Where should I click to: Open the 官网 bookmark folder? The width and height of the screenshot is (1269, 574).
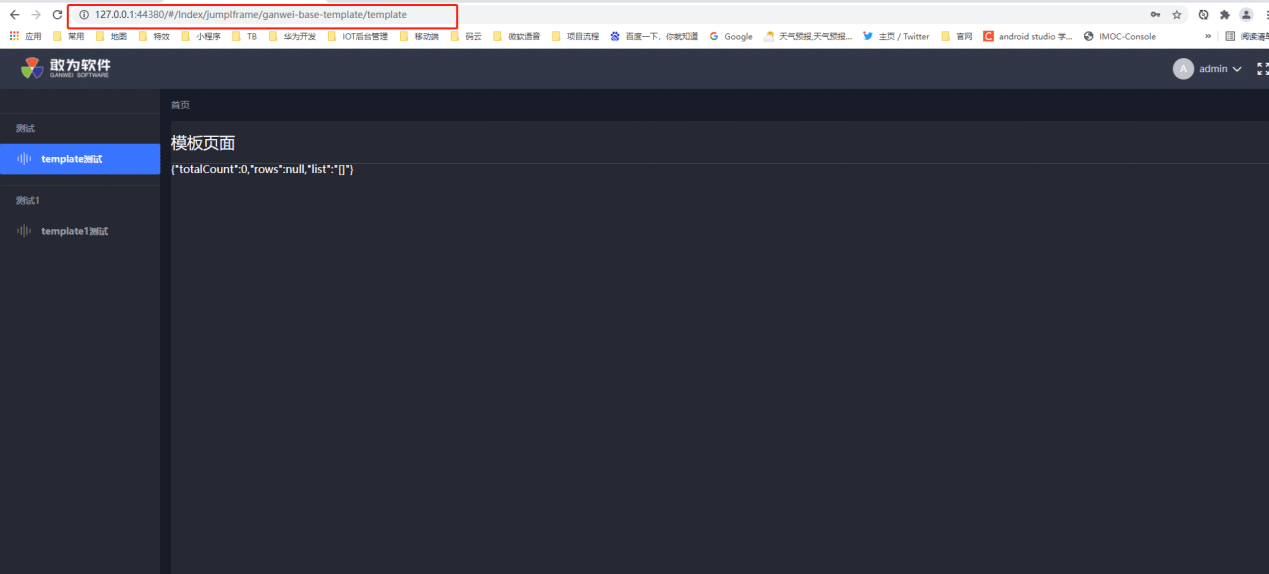tap(956, 36)
